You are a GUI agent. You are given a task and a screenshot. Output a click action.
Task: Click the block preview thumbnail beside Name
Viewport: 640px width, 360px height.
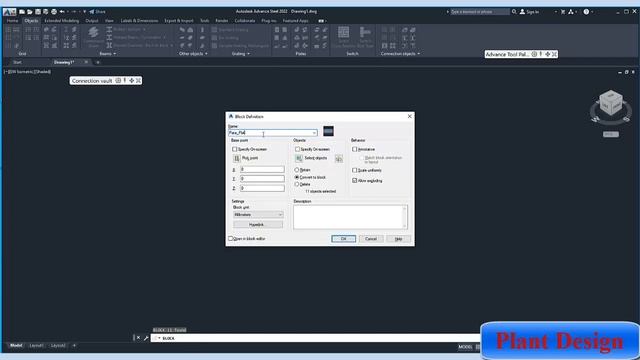[x=329, y=131]
